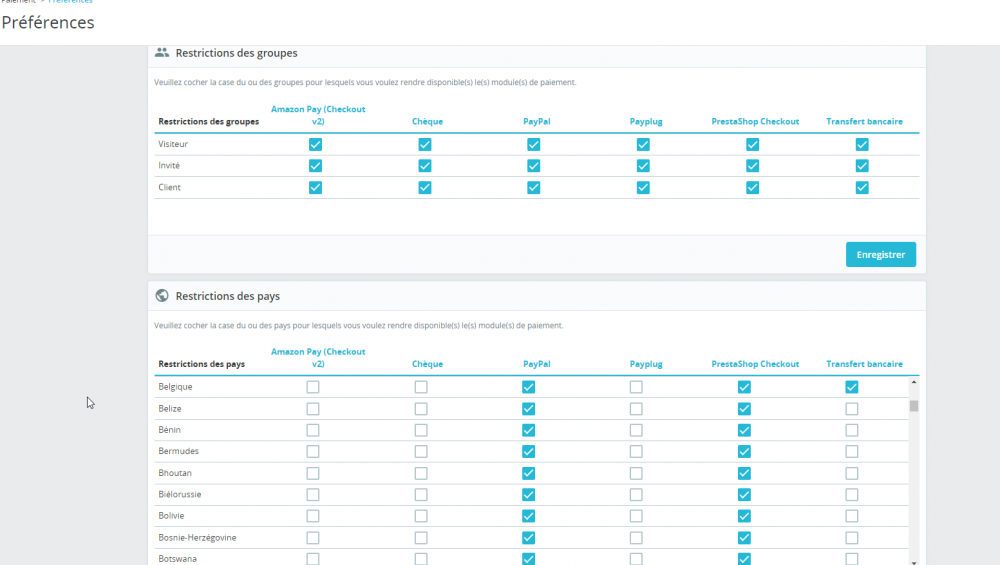This screenshot has width=1000, height=565.
Task: Uncheck Visiteur for Payplug in groups
Action: point(643,145)
